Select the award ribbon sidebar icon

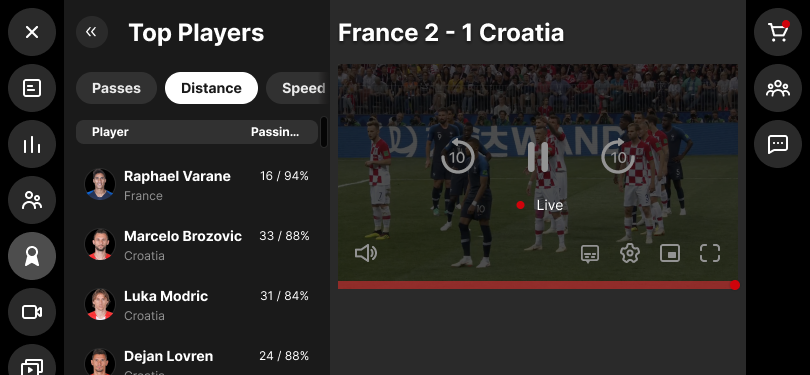(x=32, y=256)
